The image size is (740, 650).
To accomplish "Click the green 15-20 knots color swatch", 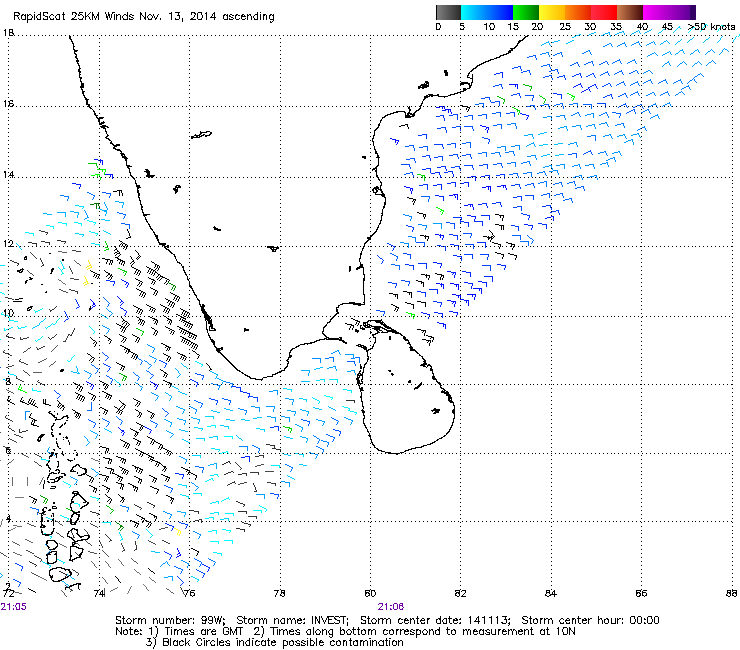I will click(x=525, y=12).
